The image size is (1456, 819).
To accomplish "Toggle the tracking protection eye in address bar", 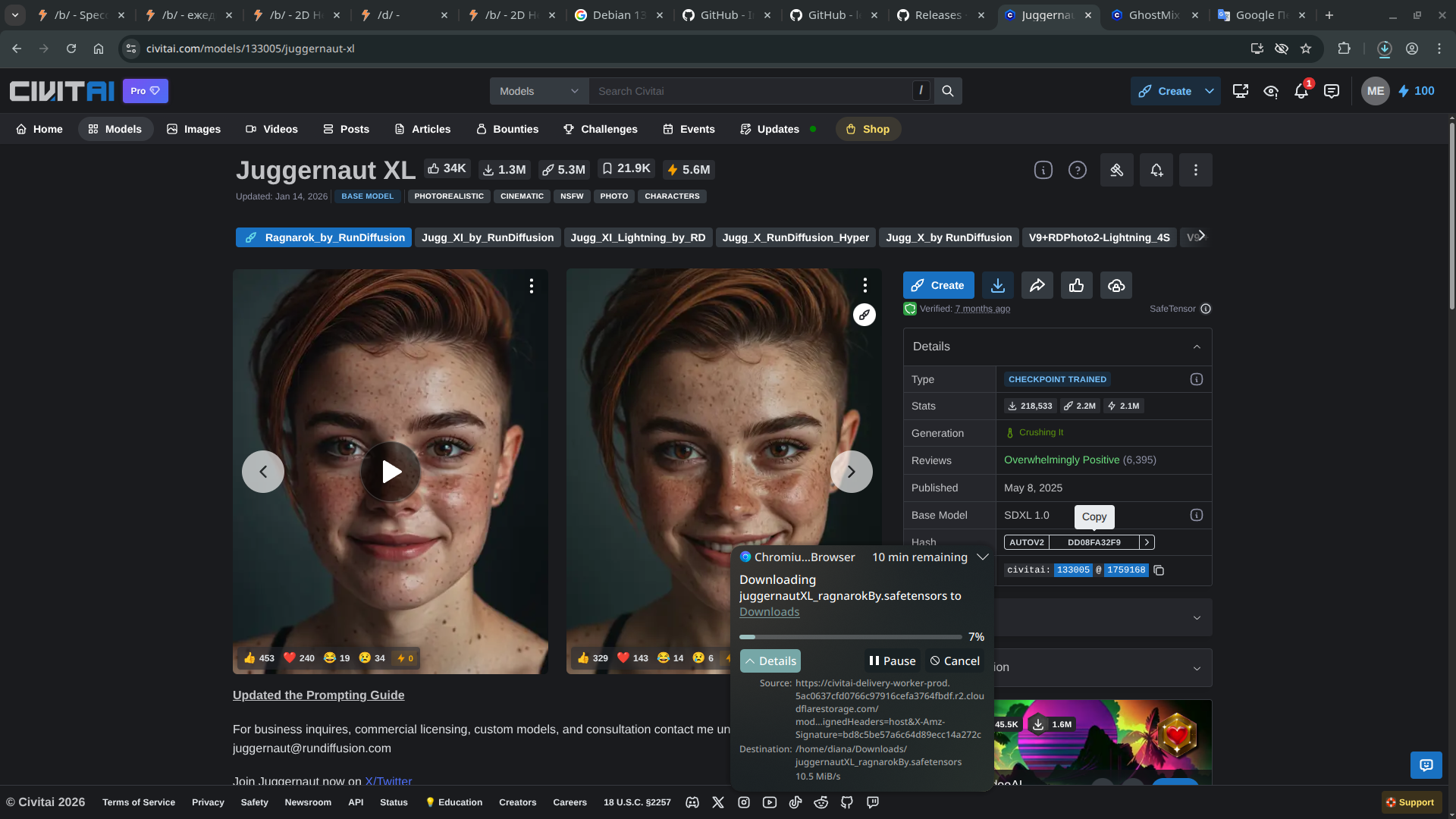I will (1282, 49).
